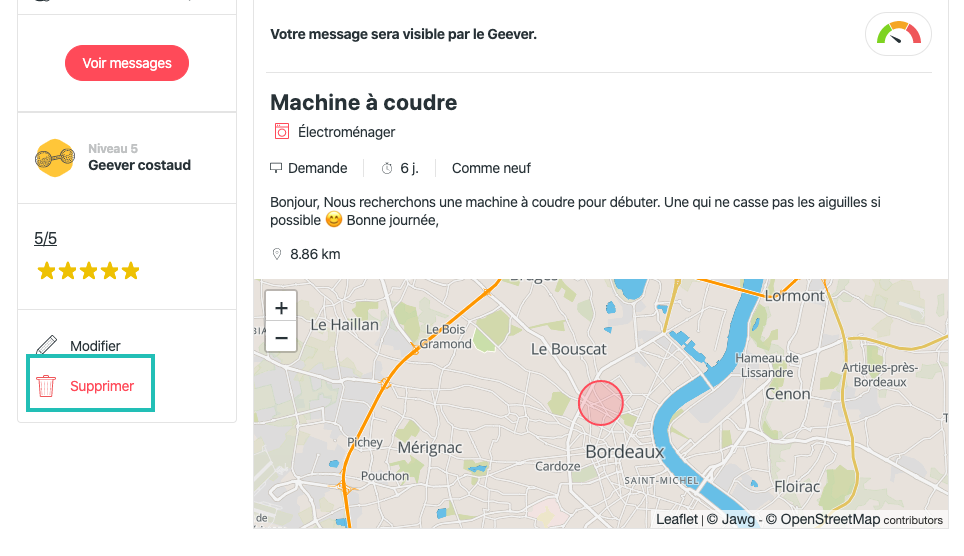Click the Machine à coudre title
This screenshot has height=556, width=964.
coord(363,102)
